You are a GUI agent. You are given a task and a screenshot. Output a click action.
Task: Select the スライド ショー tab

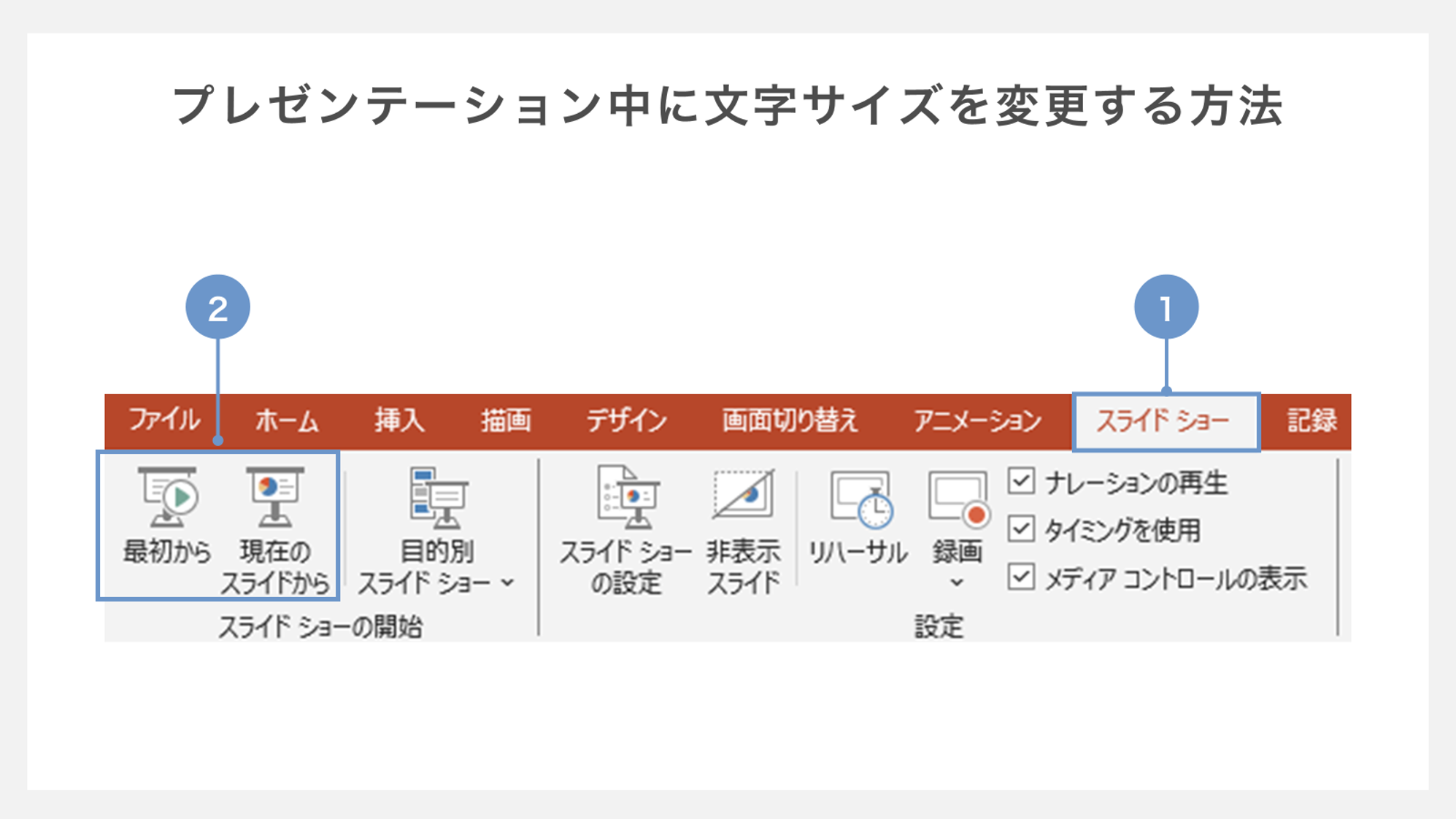[1166, 421]
